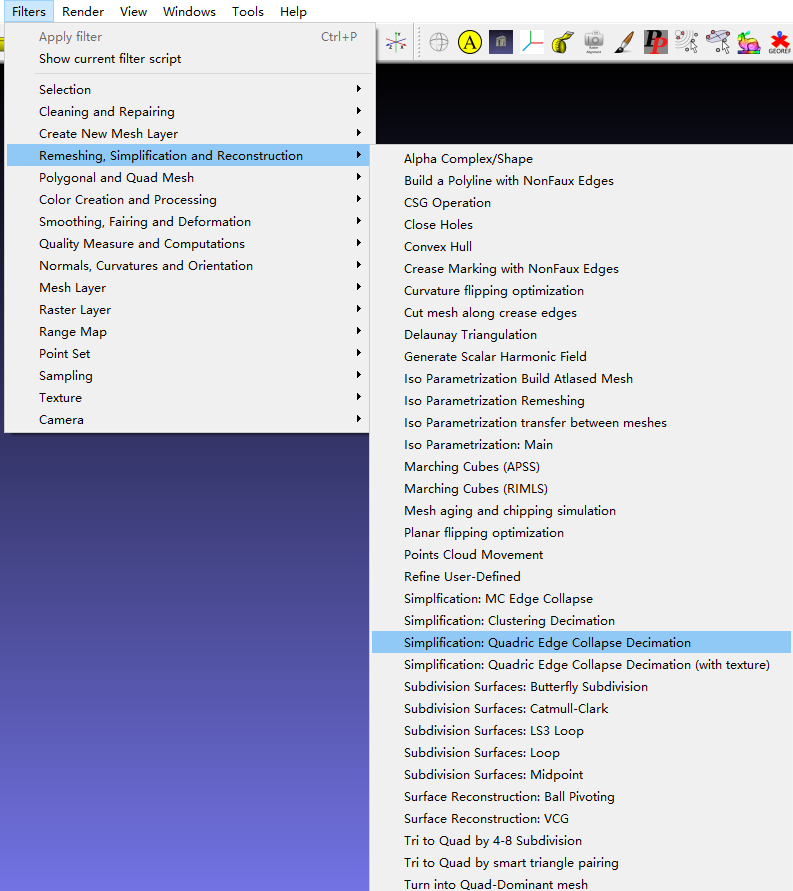Screen dimensions: 793x891
Task: Choose Build a Polyline with NonFaux Edges
Action: tap(582, 181)
